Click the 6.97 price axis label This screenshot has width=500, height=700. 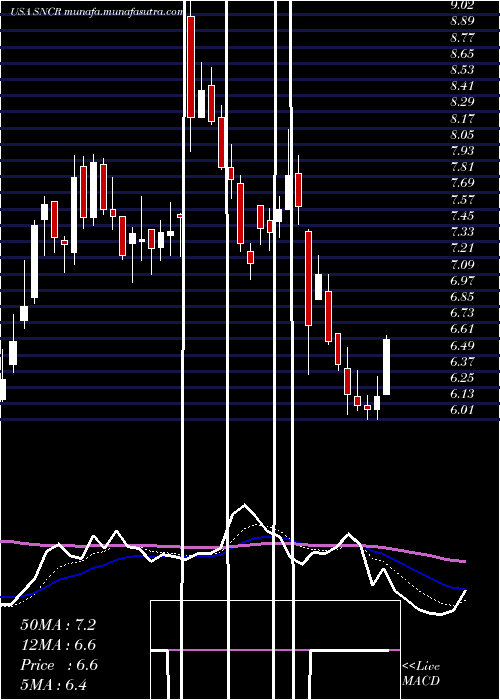462,281
